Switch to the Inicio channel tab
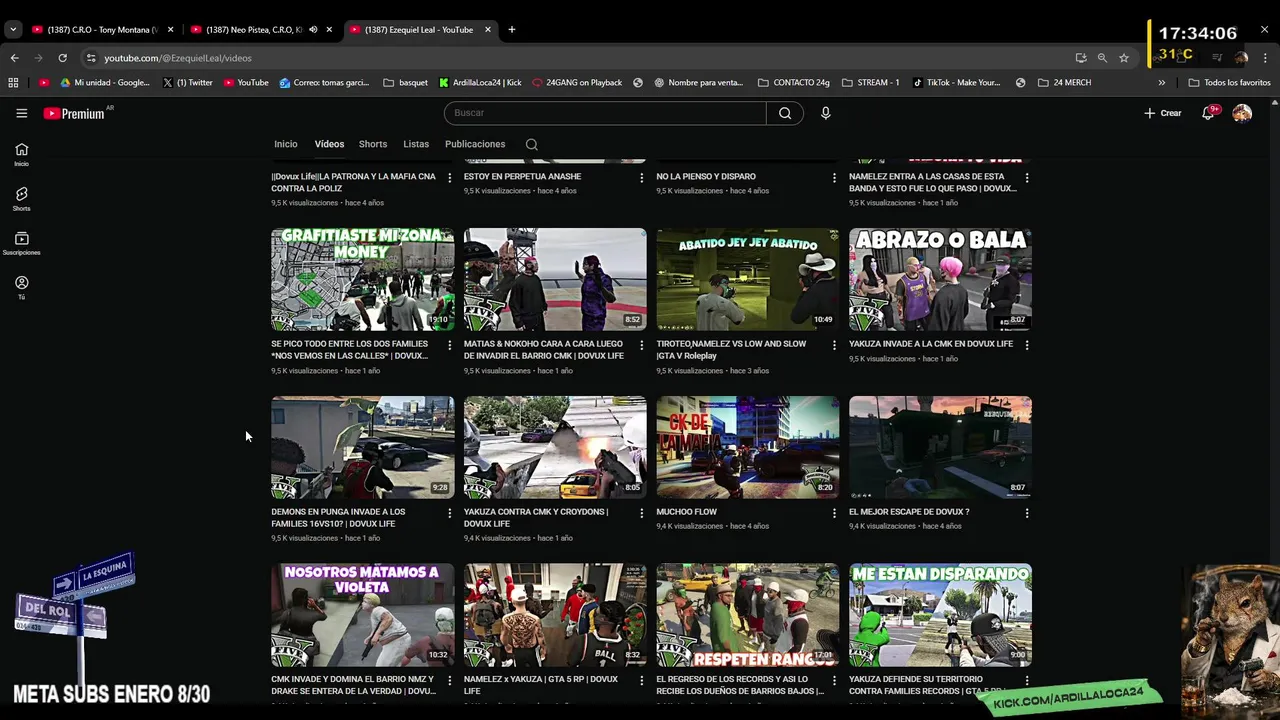The image size is (1280, 720). (286, 144)
